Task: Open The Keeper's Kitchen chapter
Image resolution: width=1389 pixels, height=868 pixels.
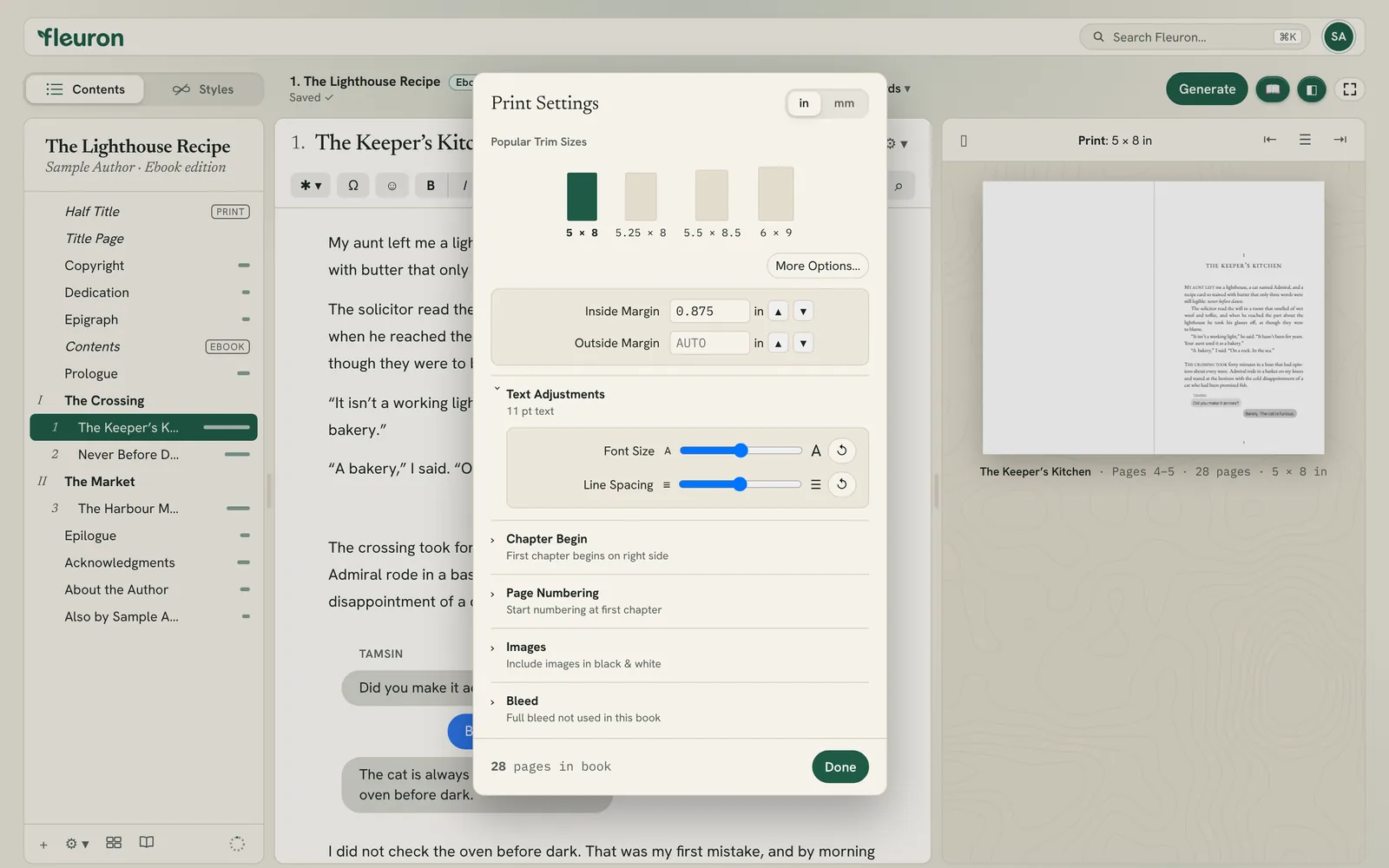Action: (144, 427)
